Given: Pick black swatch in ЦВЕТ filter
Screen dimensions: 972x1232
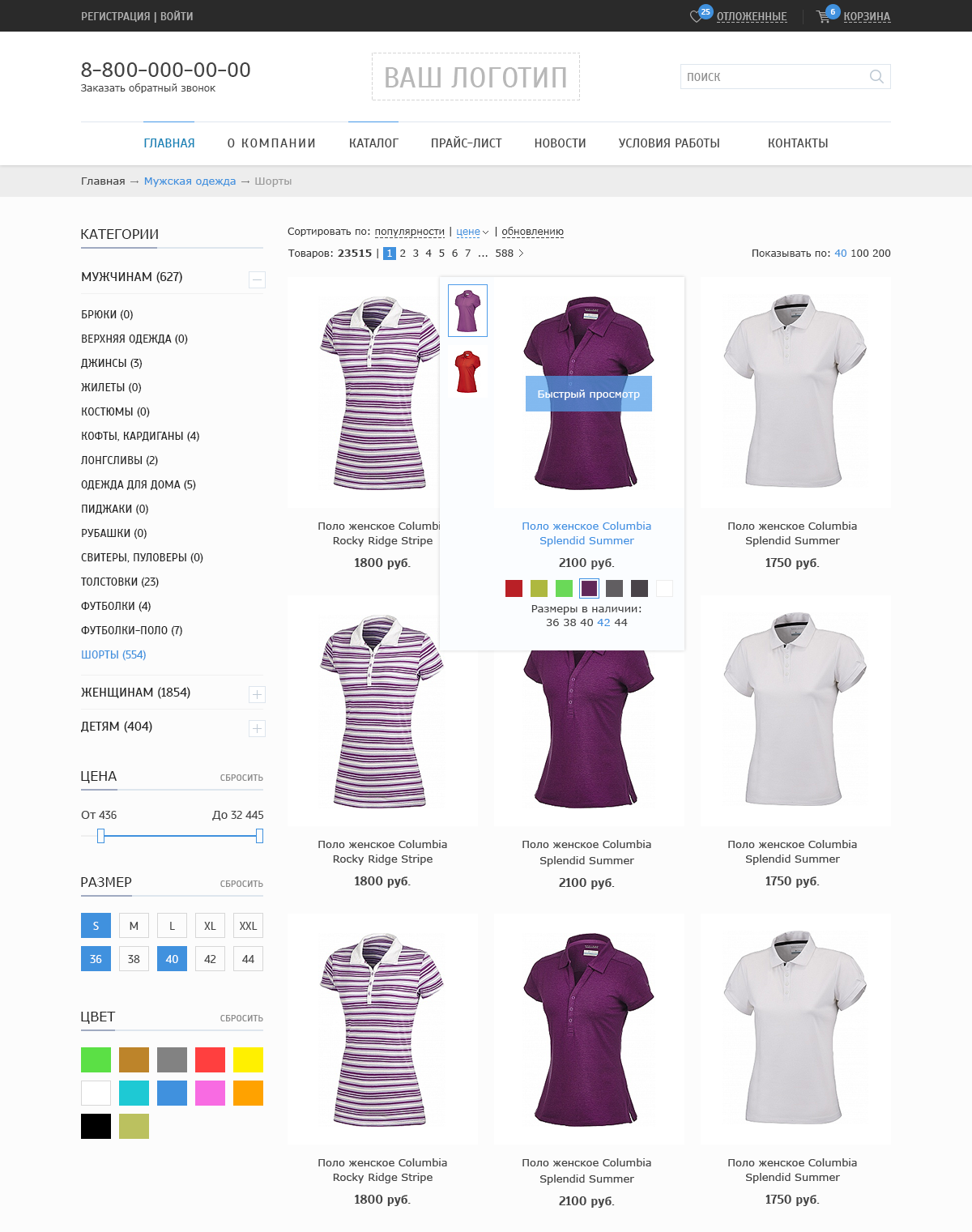Looking at the screenshot, I should click(96, 1126).
